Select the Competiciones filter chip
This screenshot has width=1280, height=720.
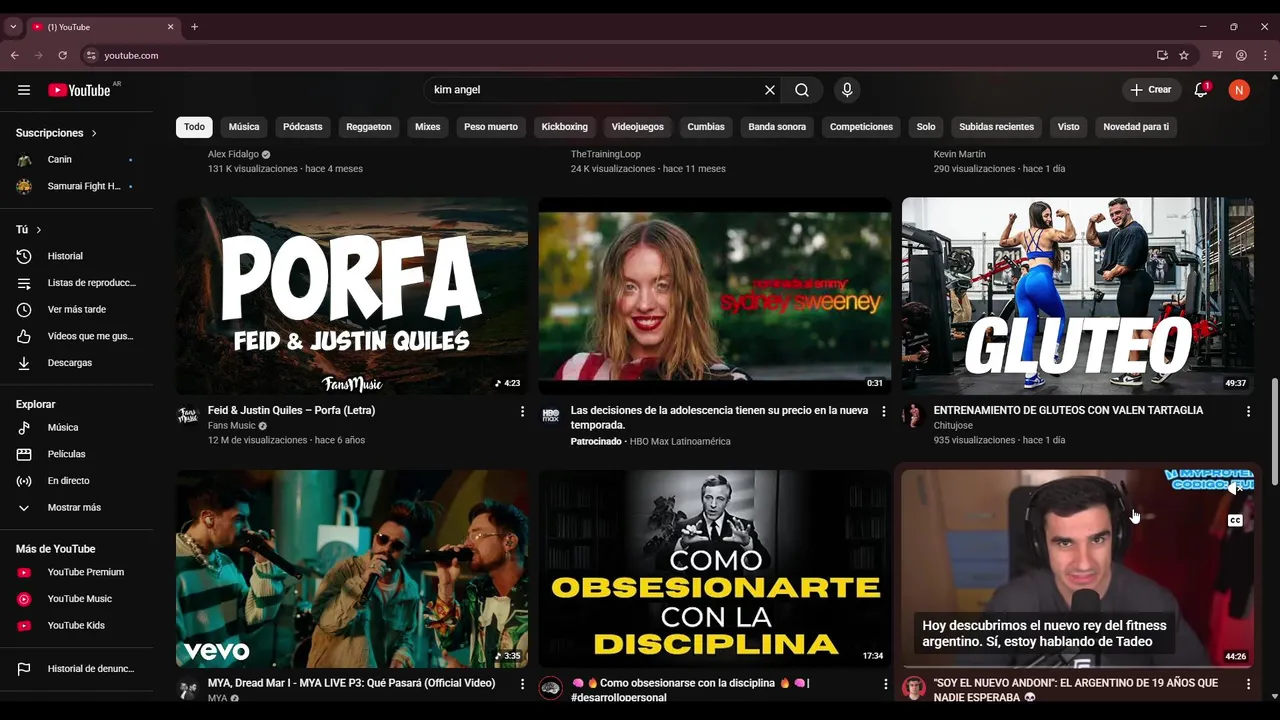861,127
